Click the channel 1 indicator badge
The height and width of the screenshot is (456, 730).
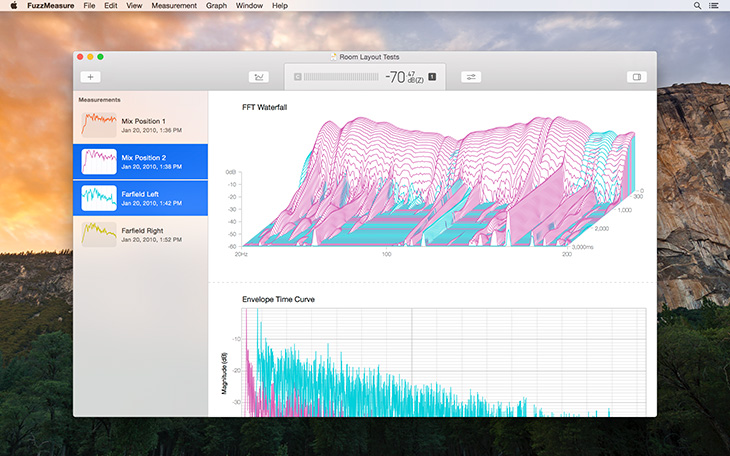pos(432,76)
